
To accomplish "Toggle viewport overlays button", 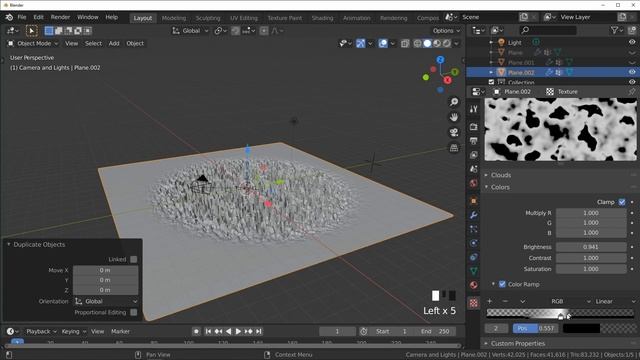I will (383, 43).
